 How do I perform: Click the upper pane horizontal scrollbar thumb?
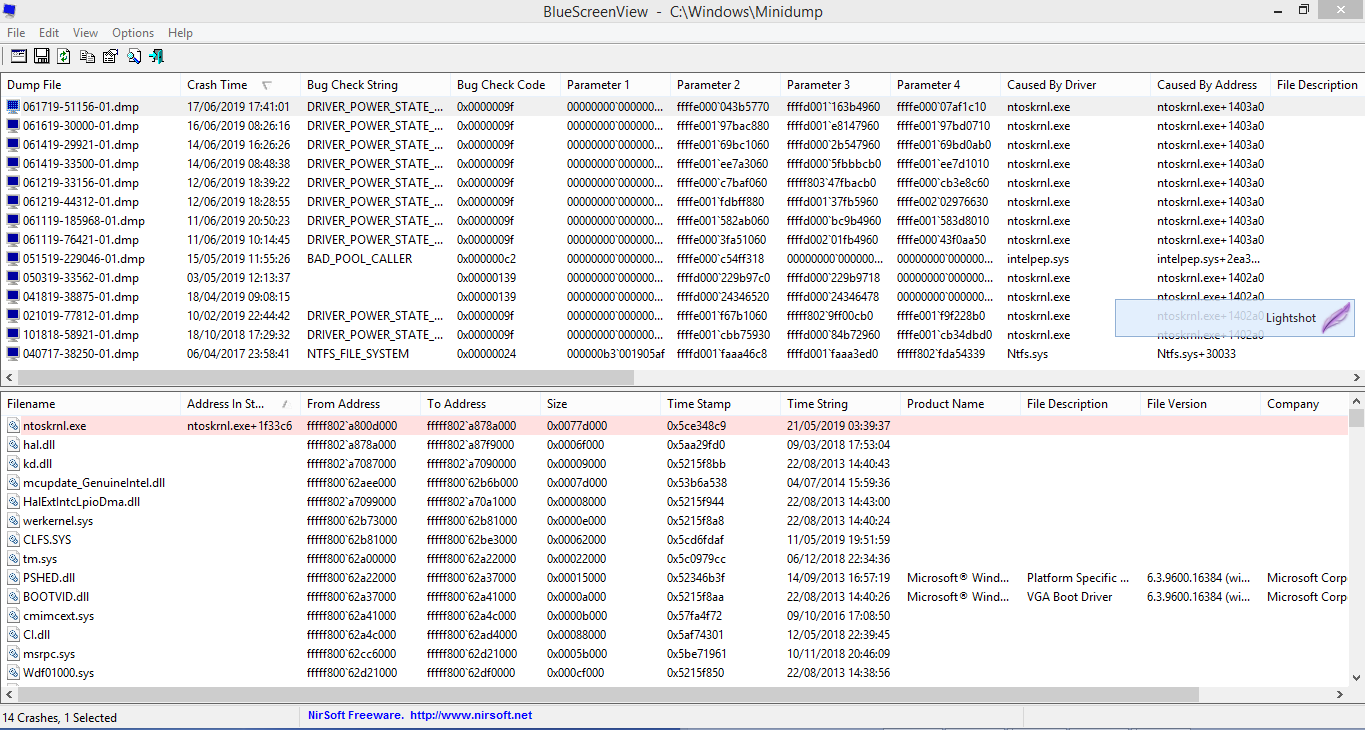tap(326, 378)
